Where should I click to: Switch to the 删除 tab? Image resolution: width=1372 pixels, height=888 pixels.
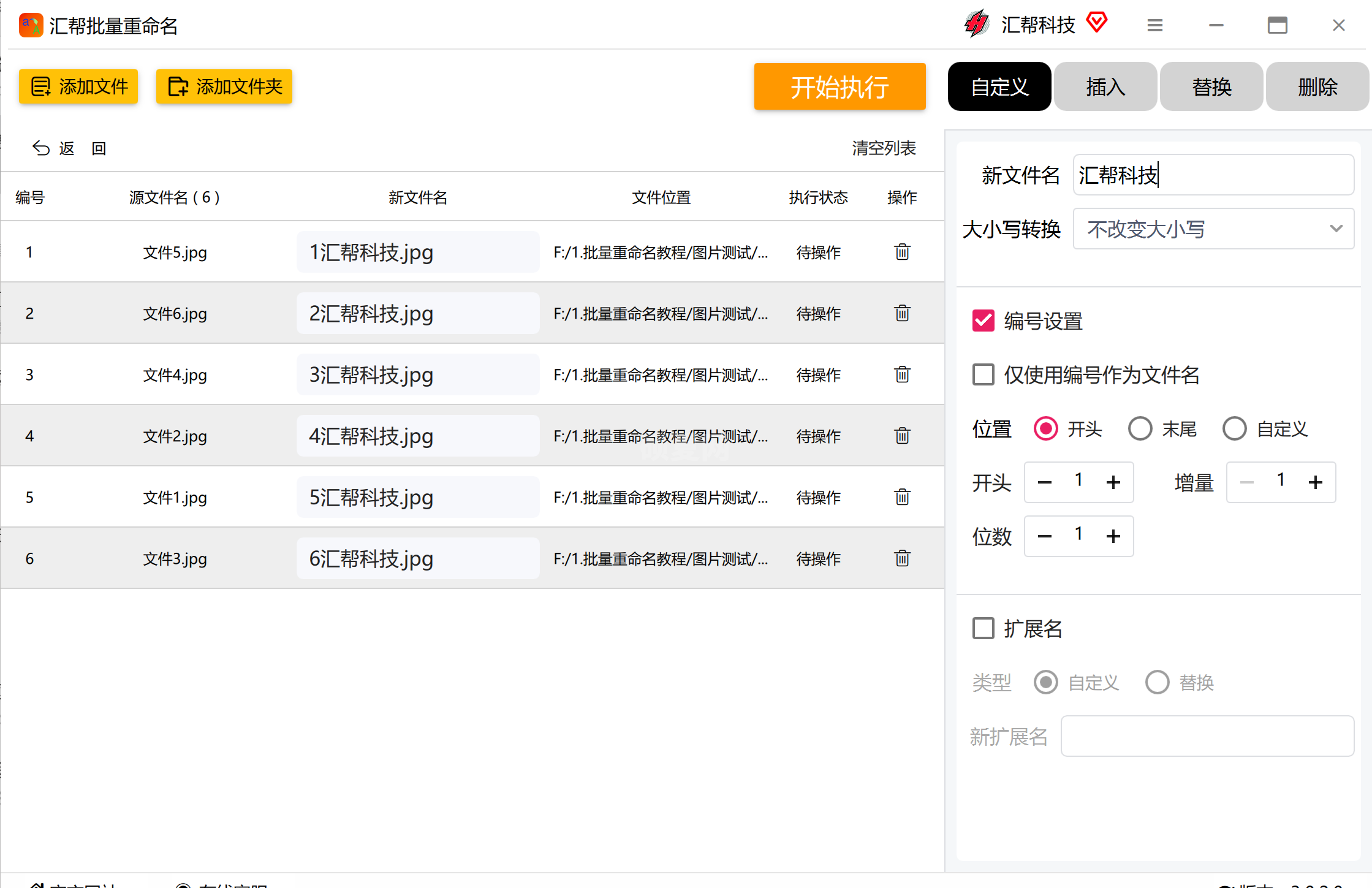click(1317, 86)
